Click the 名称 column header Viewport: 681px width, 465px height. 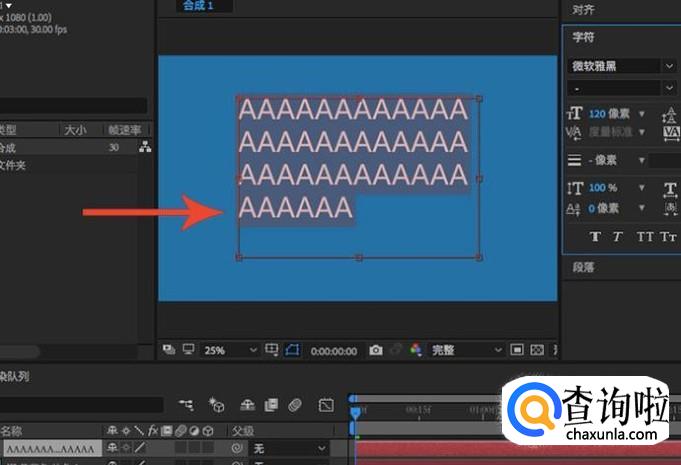(x=11, y=431)
